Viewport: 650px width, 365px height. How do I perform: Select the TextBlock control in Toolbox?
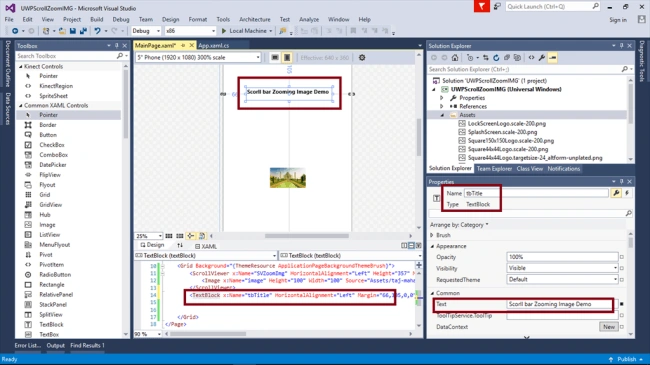coord(51,324)
